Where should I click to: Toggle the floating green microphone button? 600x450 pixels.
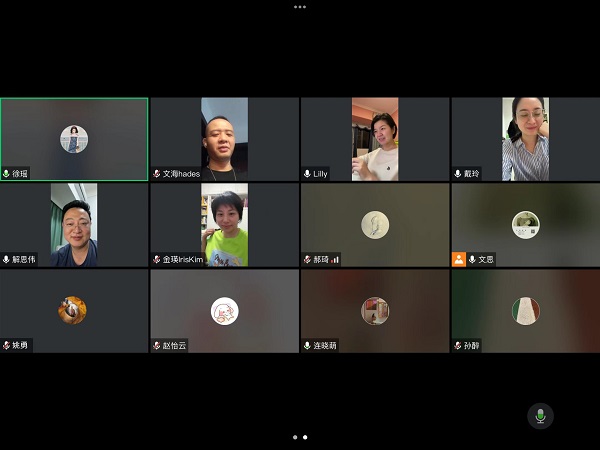click(540, 415)
